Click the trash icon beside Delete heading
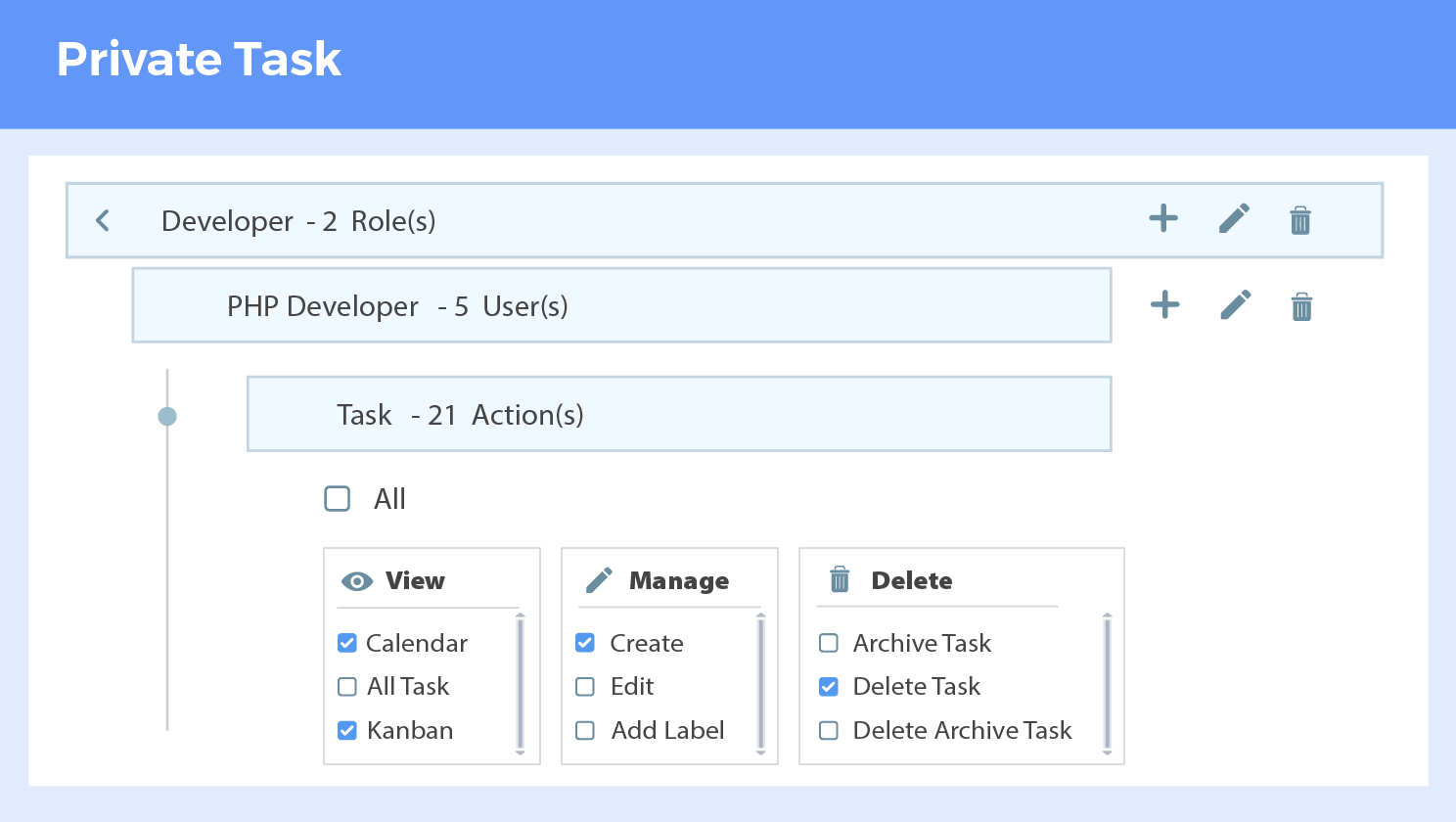Viewport: 1456px width, 822px height. point(840,579)
